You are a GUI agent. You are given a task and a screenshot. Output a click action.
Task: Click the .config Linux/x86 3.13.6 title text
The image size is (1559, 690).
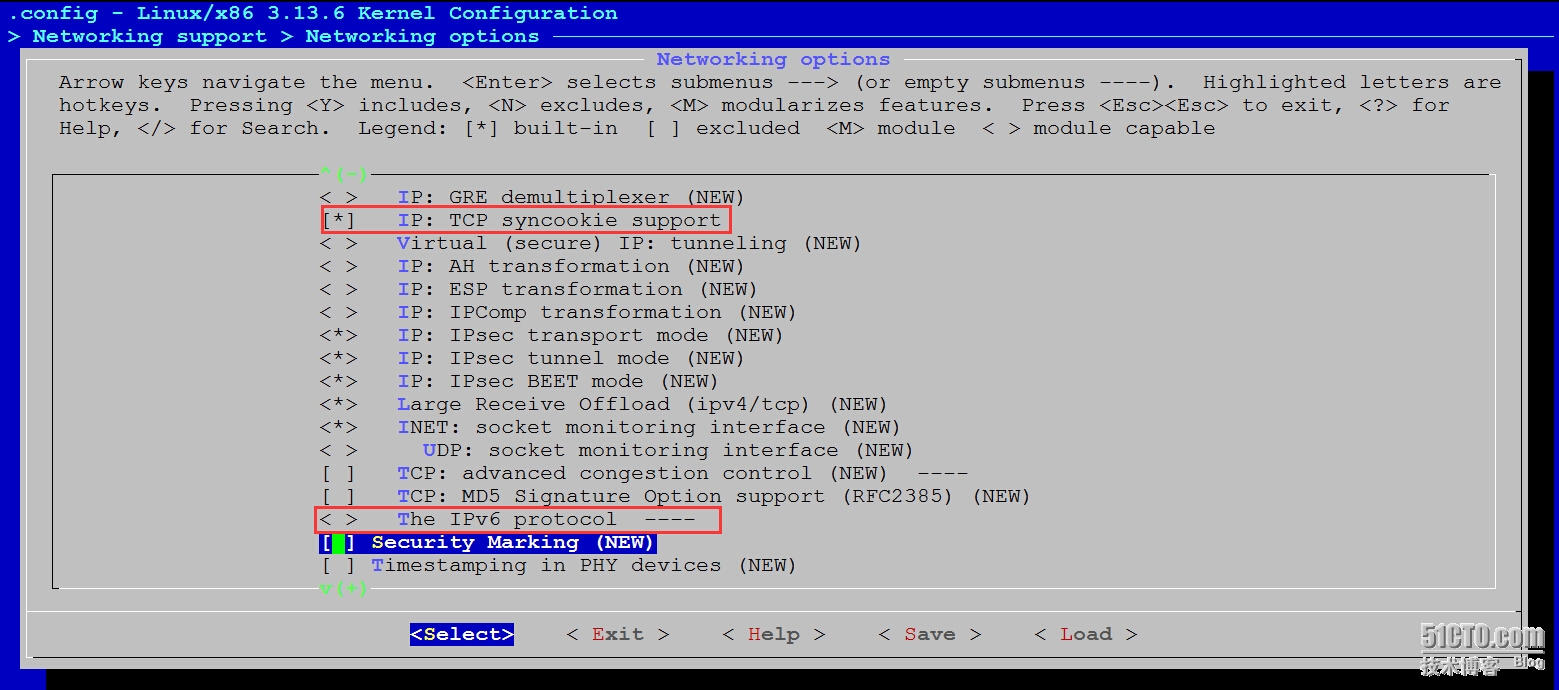point(313,13)
